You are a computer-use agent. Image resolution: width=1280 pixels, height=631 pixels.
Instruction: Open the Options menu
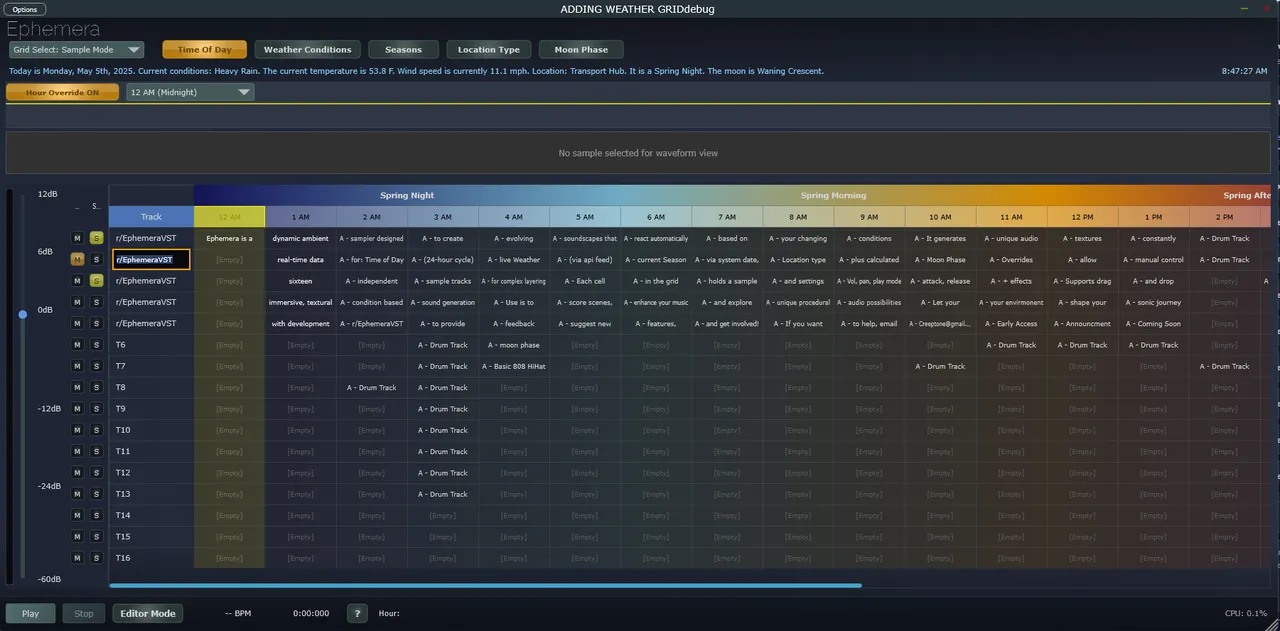pos(25,9)
